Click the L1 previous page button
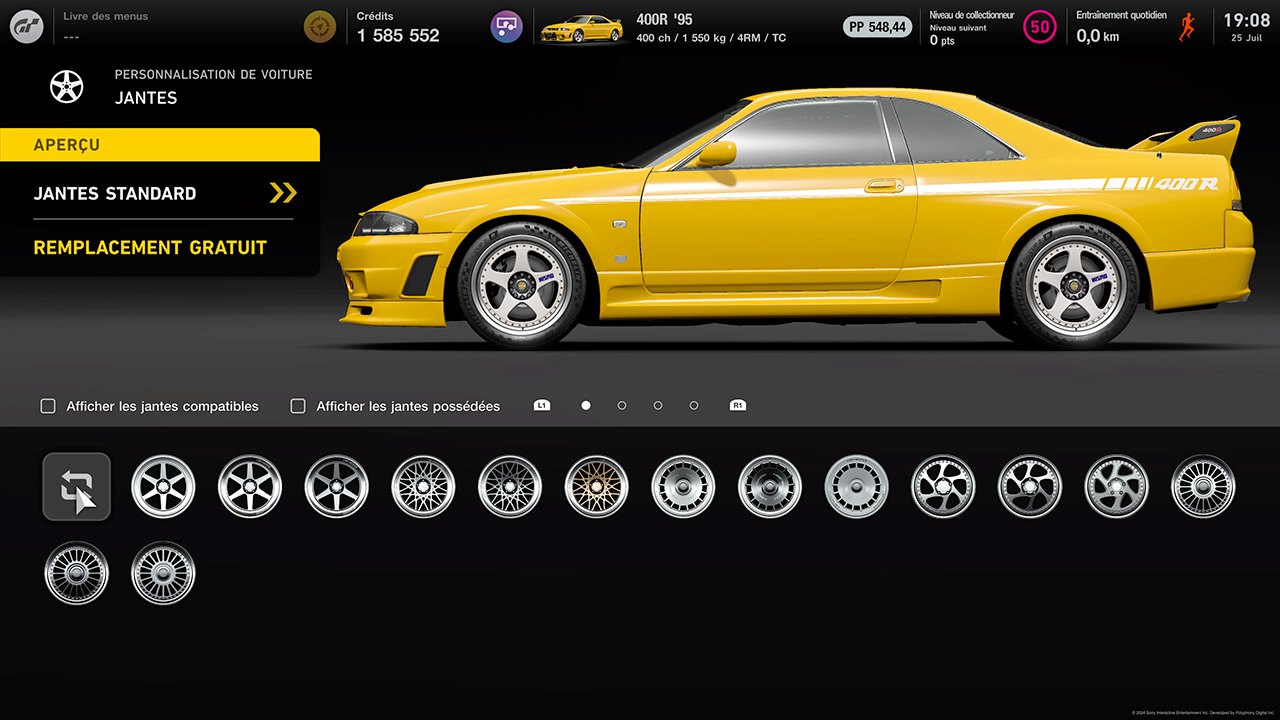The image size is (1280, 720). (542, 406)
